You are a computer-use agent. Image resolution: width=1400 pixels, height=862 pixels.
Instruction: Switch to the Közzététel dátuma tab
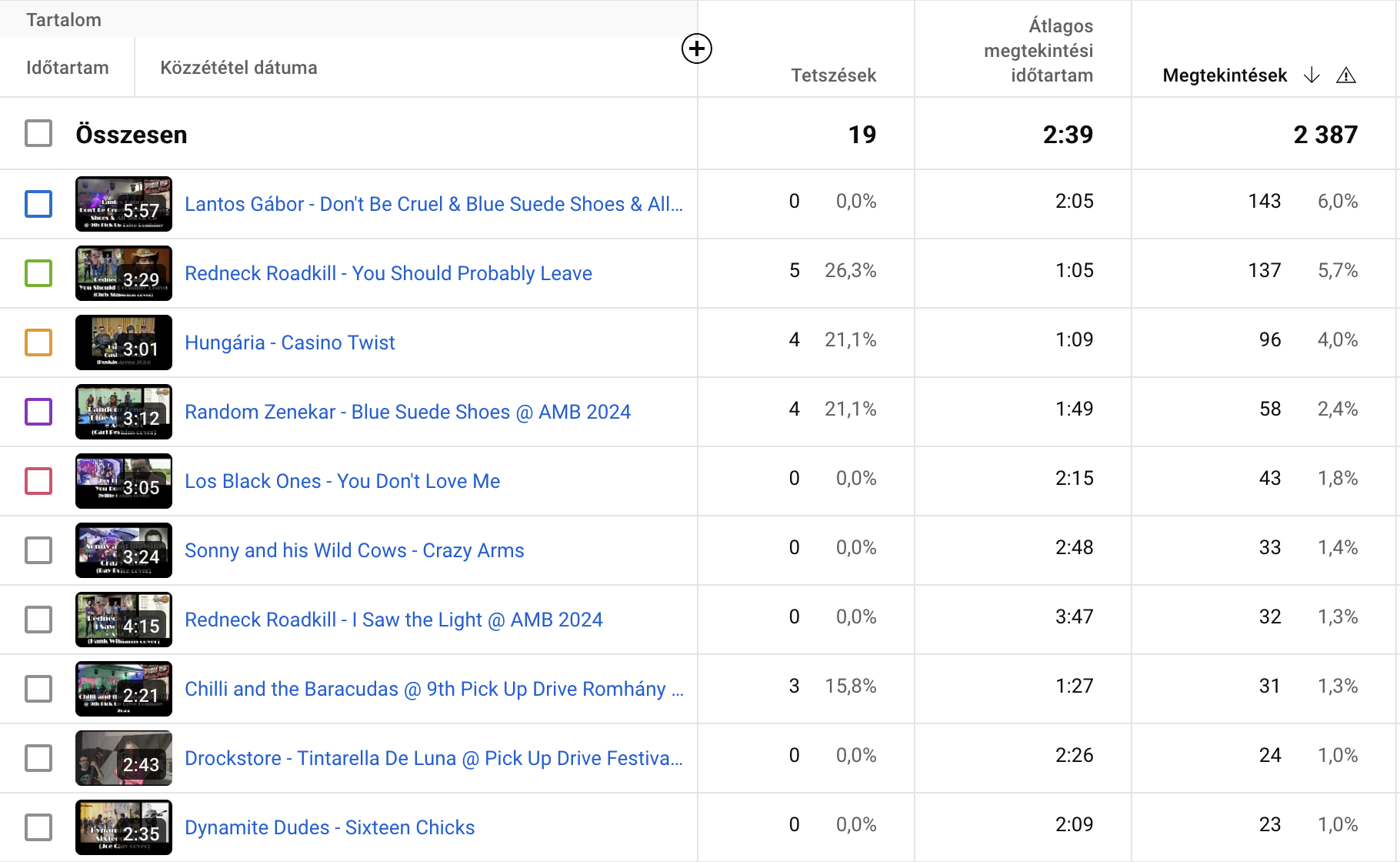(x=238, y=68)
